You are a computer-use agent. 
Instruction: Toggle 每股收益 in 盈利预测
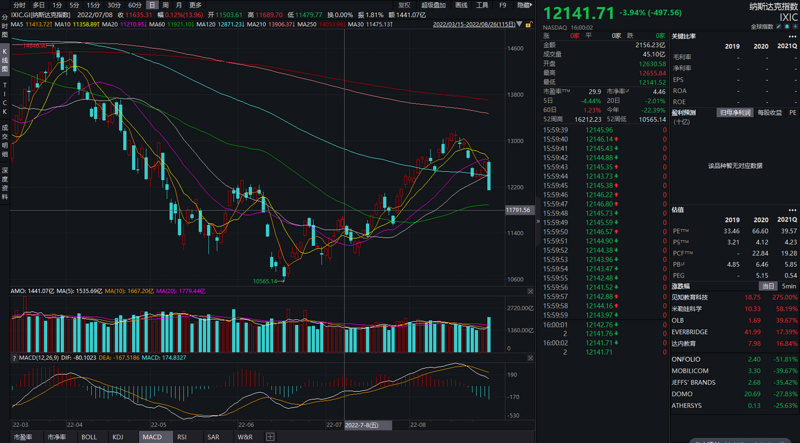[x=769, y=112]
